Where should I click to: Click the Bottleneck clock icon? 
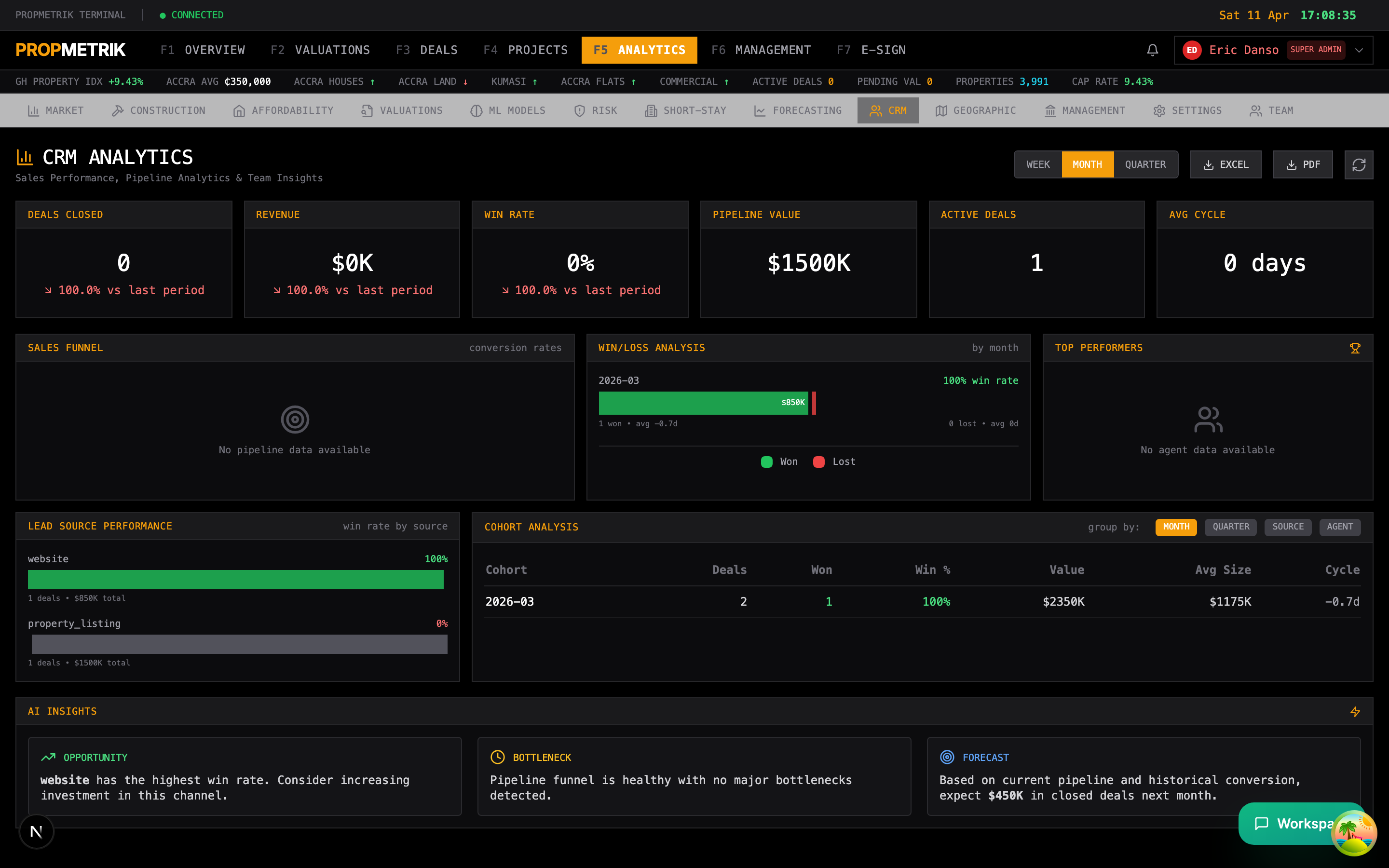497,757
